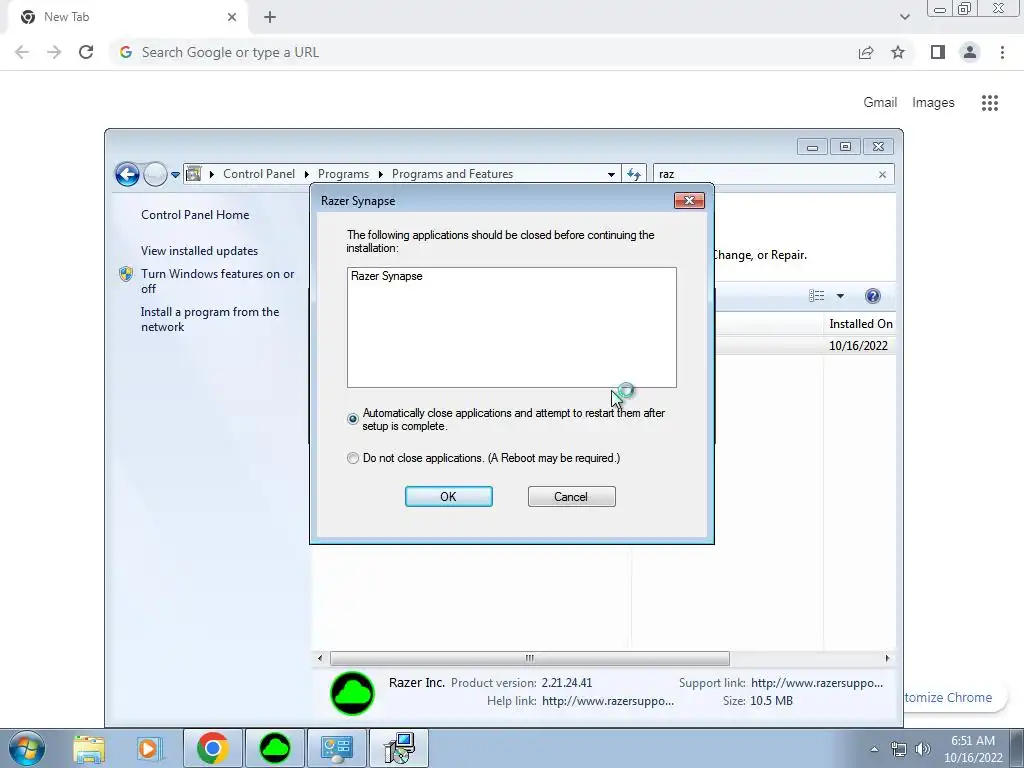
Task: Open Turn Windows features on or off
Action: (x=217, y=281)
